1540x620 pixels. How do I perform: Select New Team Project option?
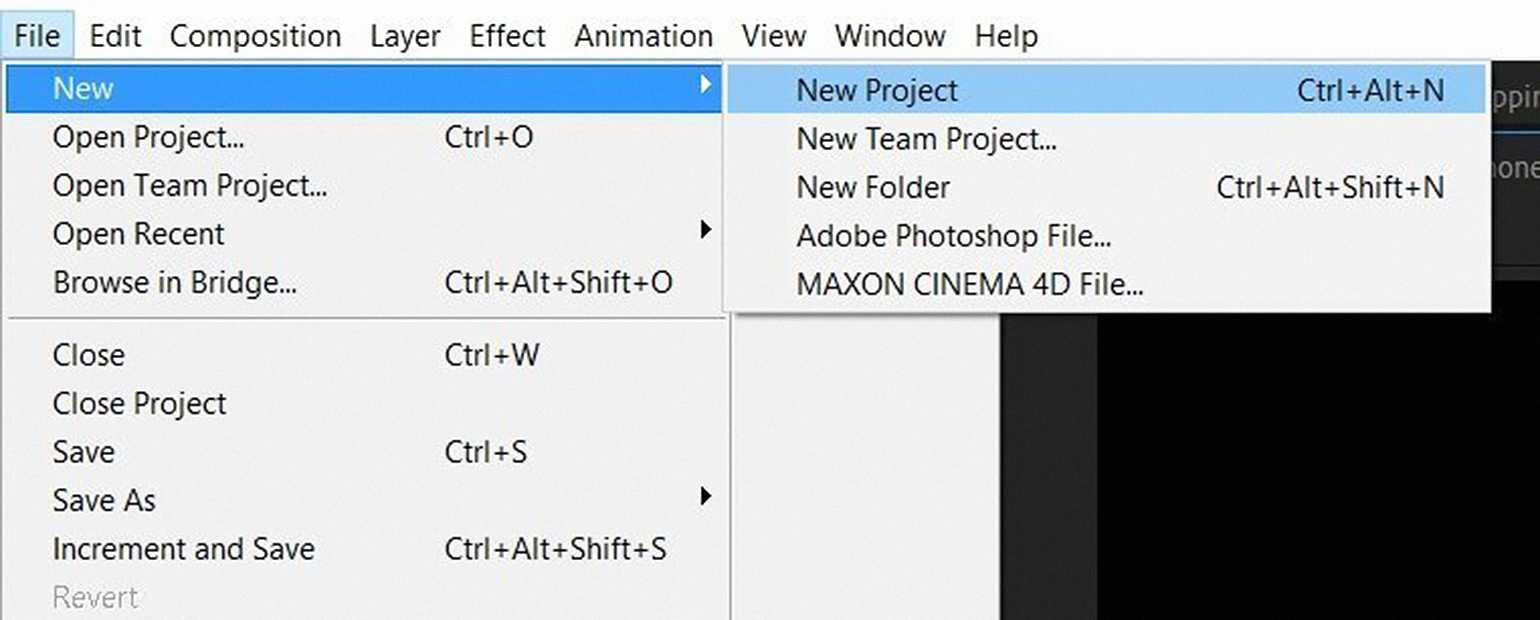[926, 139]
